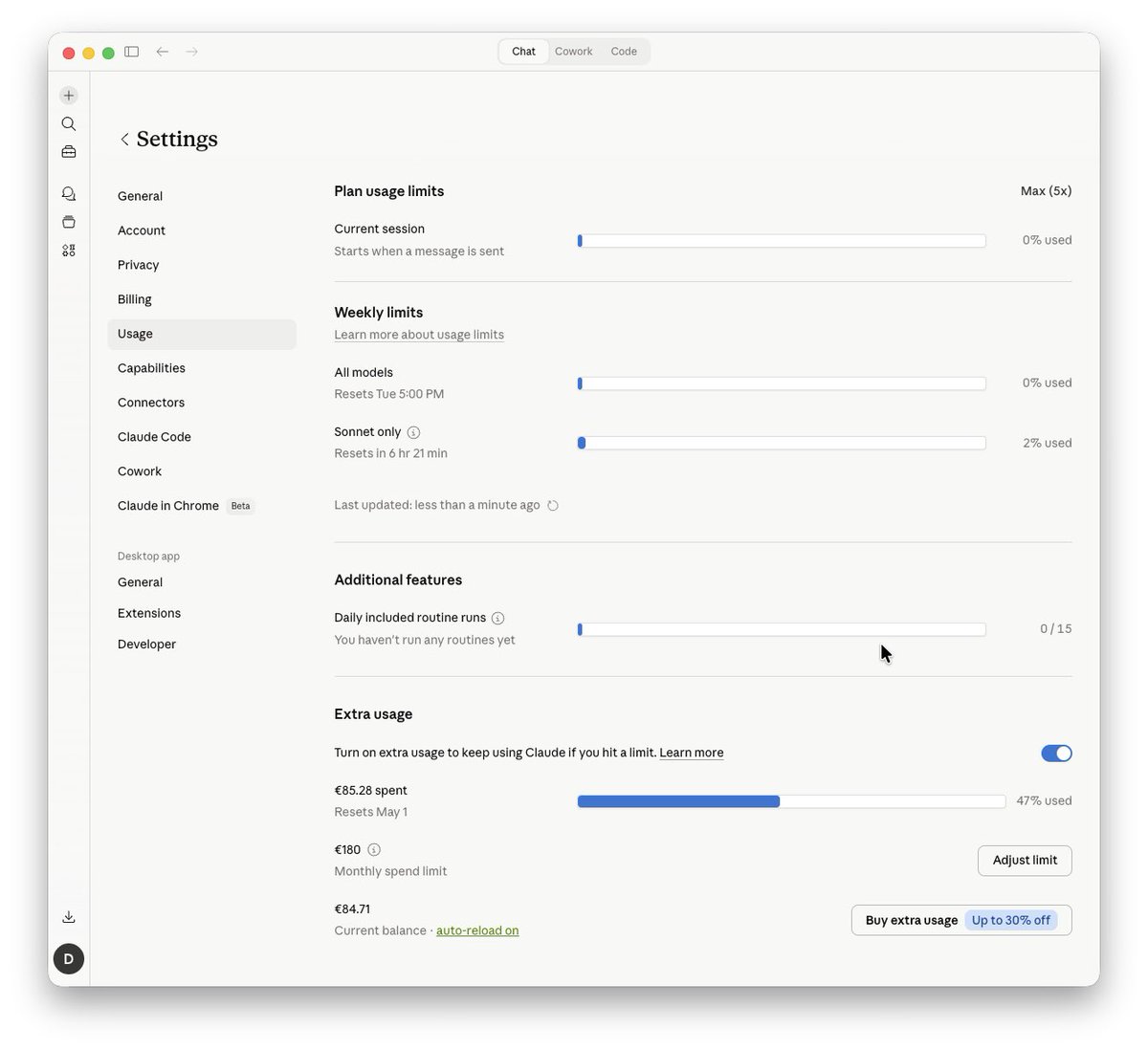Open the artifacts grid icon

click(69, 251)
